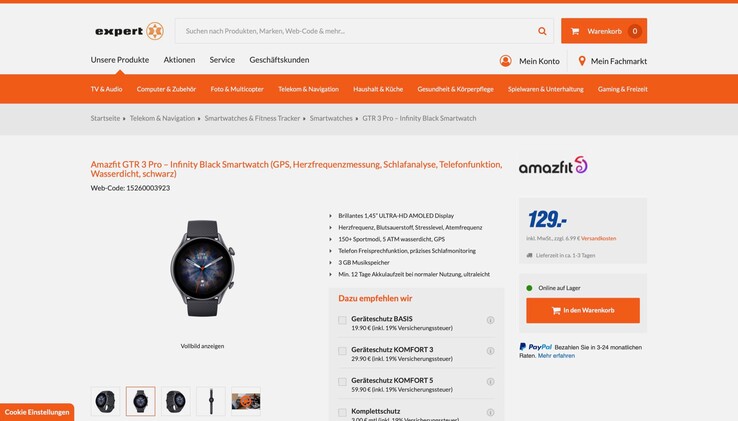Image resolution: width=738 pixels, height=421 pixels.
Task: Tick the Geräteschutz KOMFORT 5 checkbox
Action: pyautogui.click(x=342, y=381)
